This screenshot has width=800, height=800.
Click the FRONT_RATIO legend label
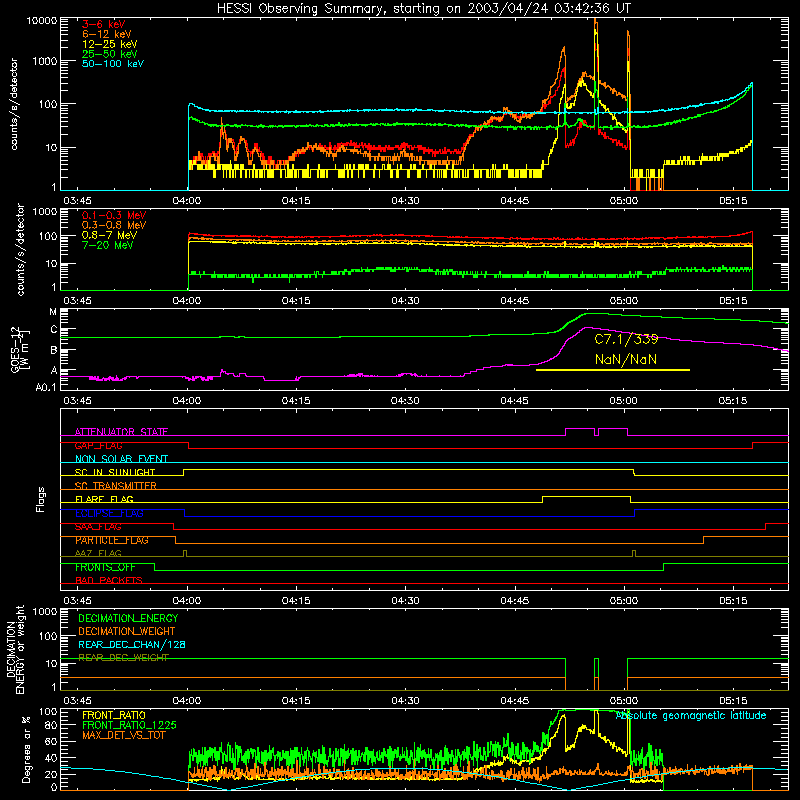114,715
